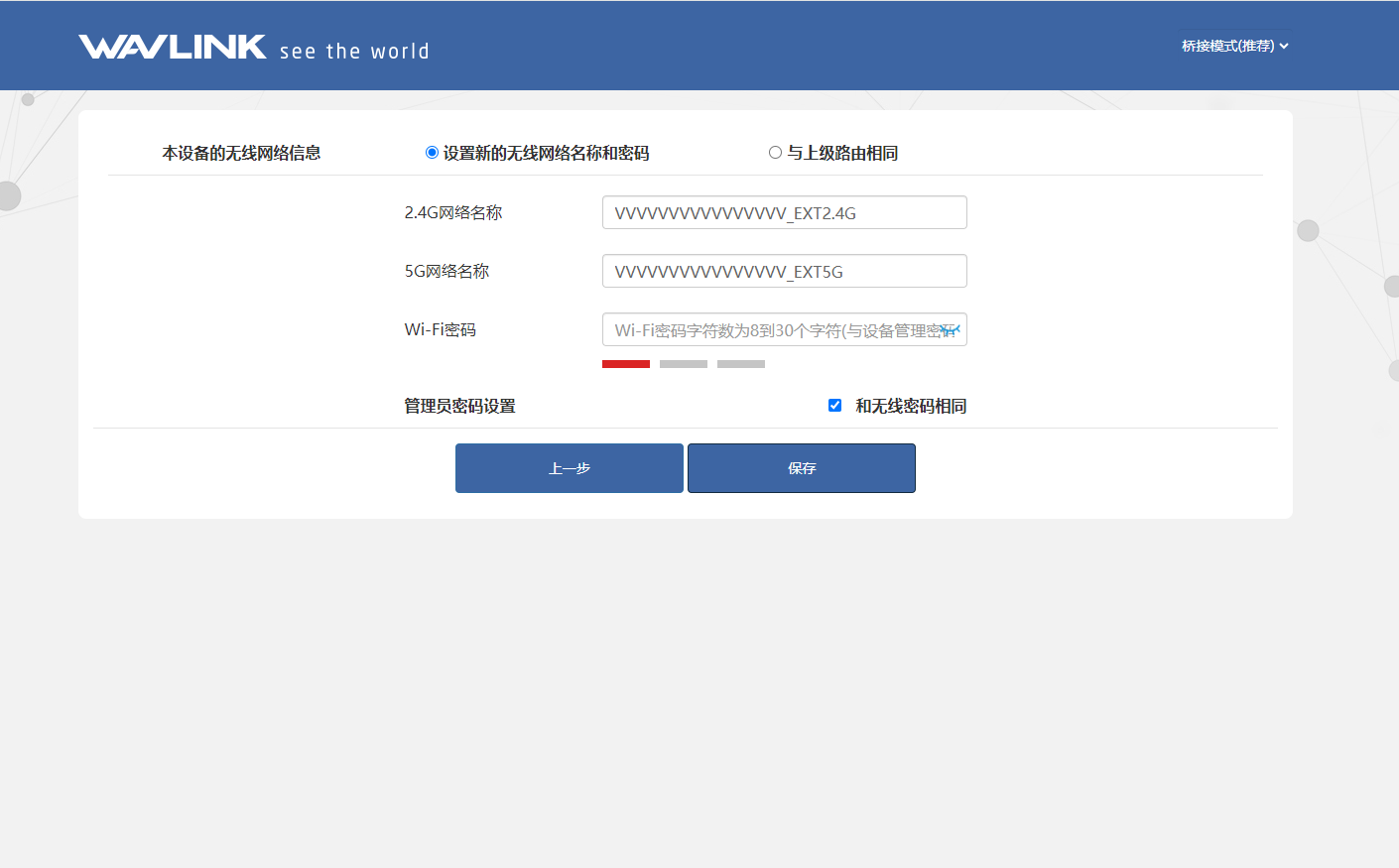The height and width of the screenshot is (868, 1399).
Task: Toggle password visibility eye icon
Action: click(951, 329)
